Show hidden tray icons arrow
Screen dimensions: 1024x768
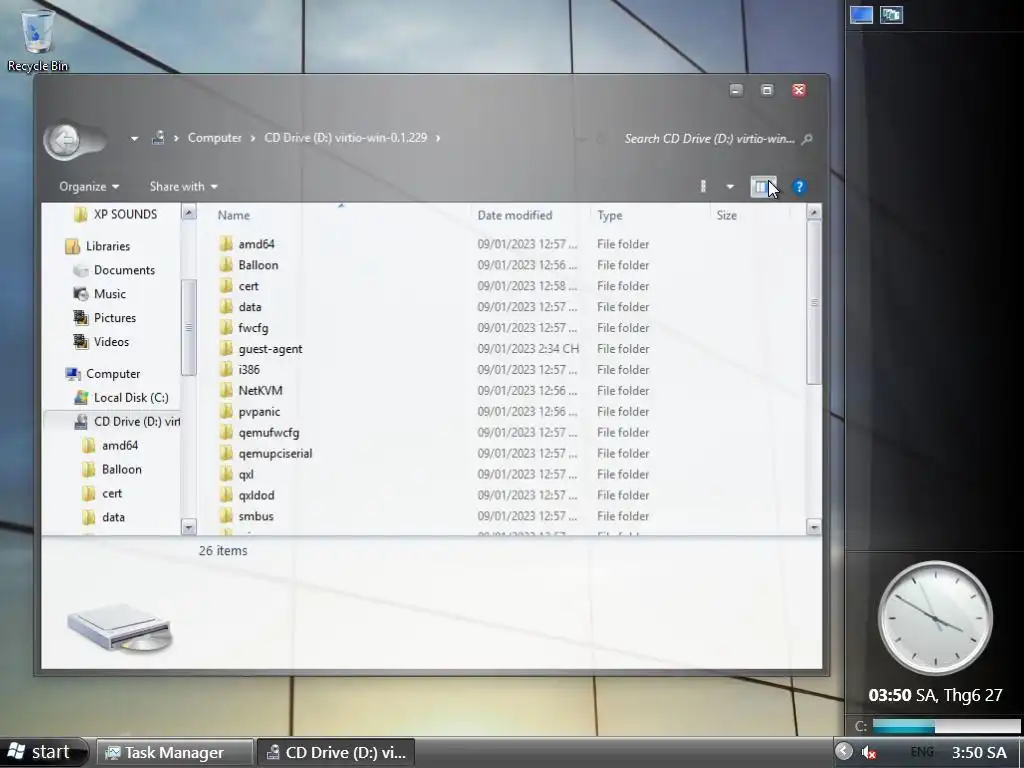click(x=844, y=751)
